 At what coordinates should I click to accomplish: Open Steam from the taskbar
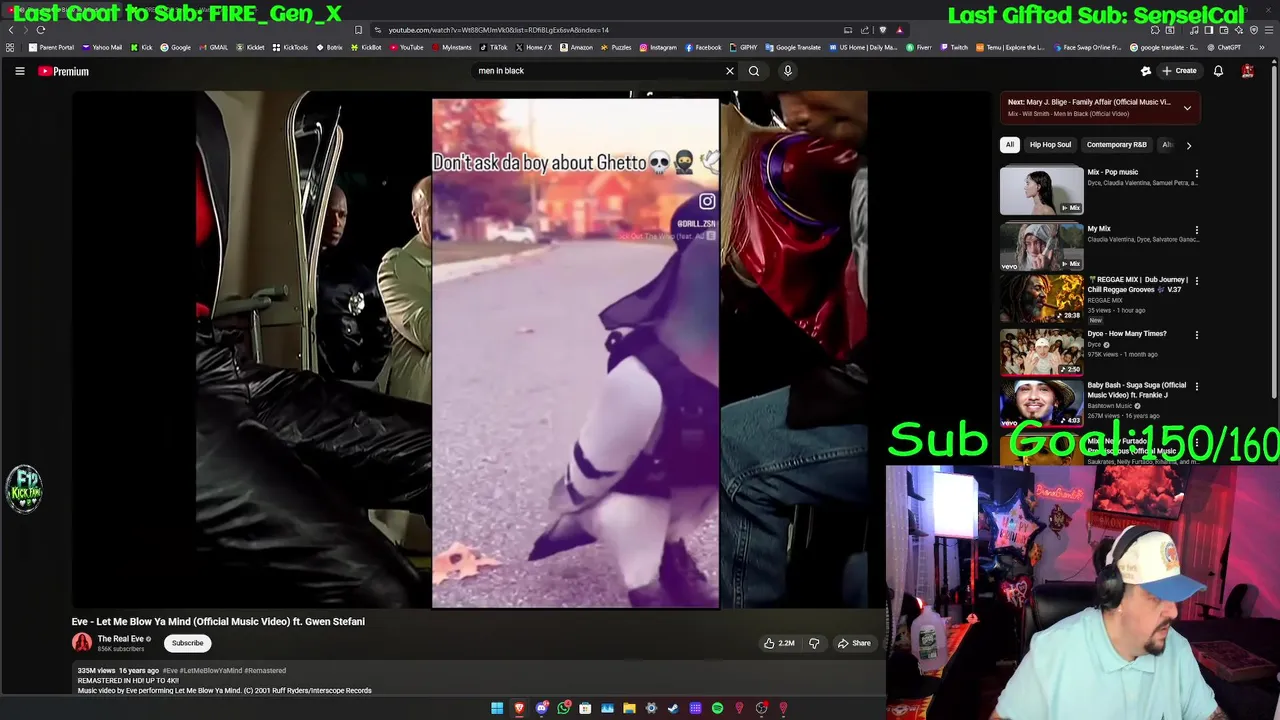coord(673,708)
